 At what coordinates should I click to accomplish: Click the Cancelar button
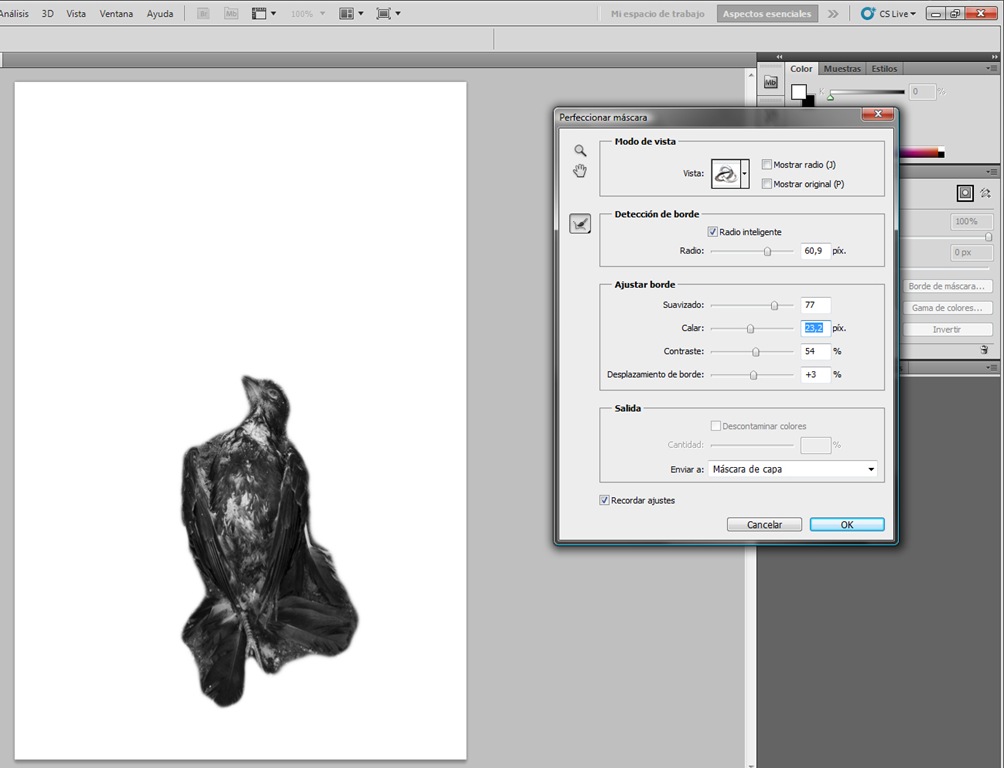[x=765, y=525]
